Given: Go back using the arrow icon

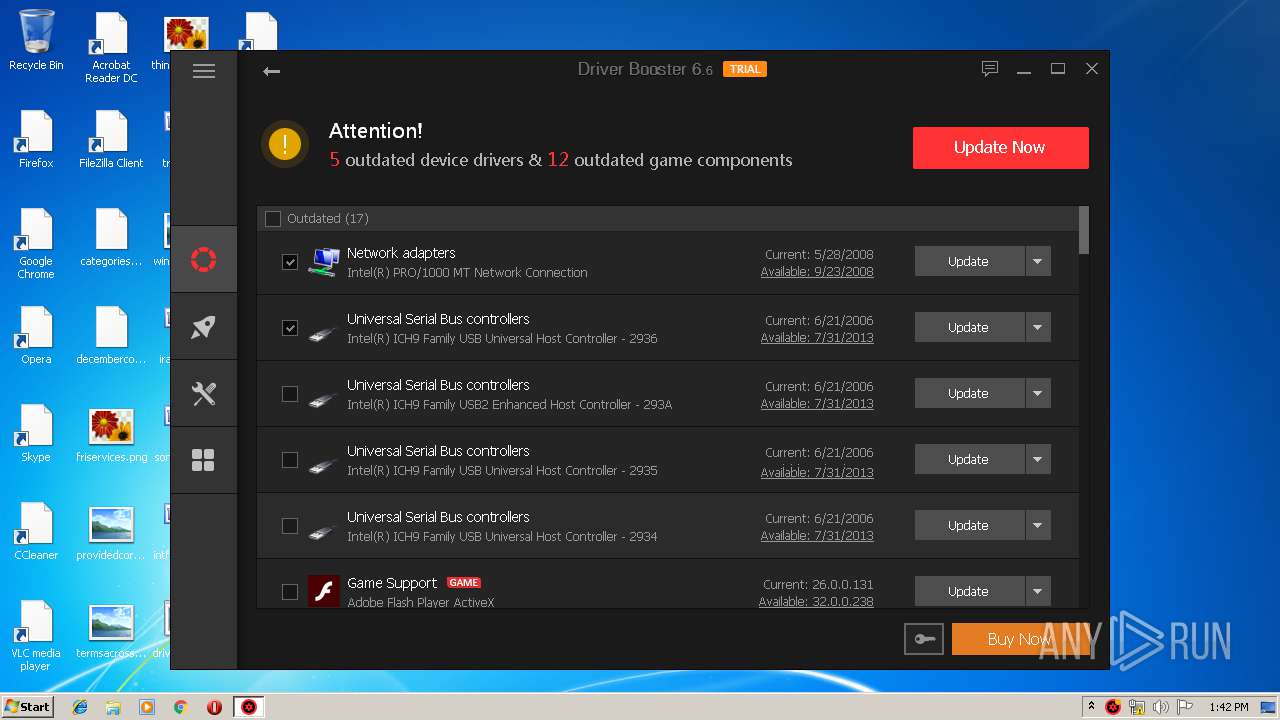Looking at the screenshot, I should (x=271, y=71).
